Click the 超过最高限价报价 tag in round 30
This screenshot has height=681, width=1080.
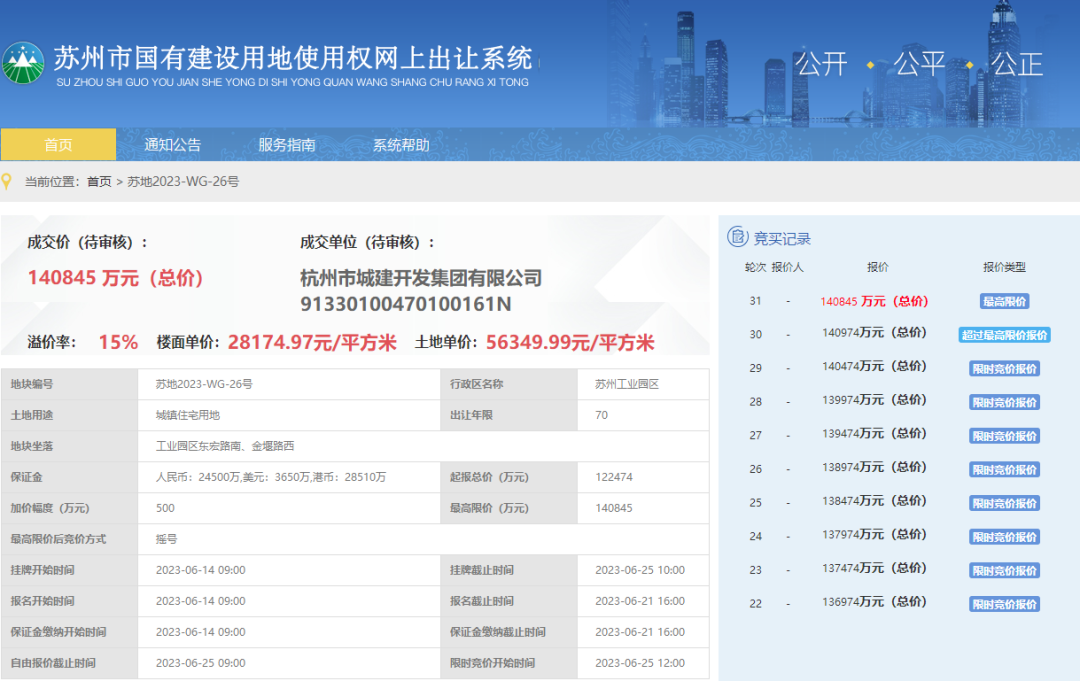[x=1004, y=335]
